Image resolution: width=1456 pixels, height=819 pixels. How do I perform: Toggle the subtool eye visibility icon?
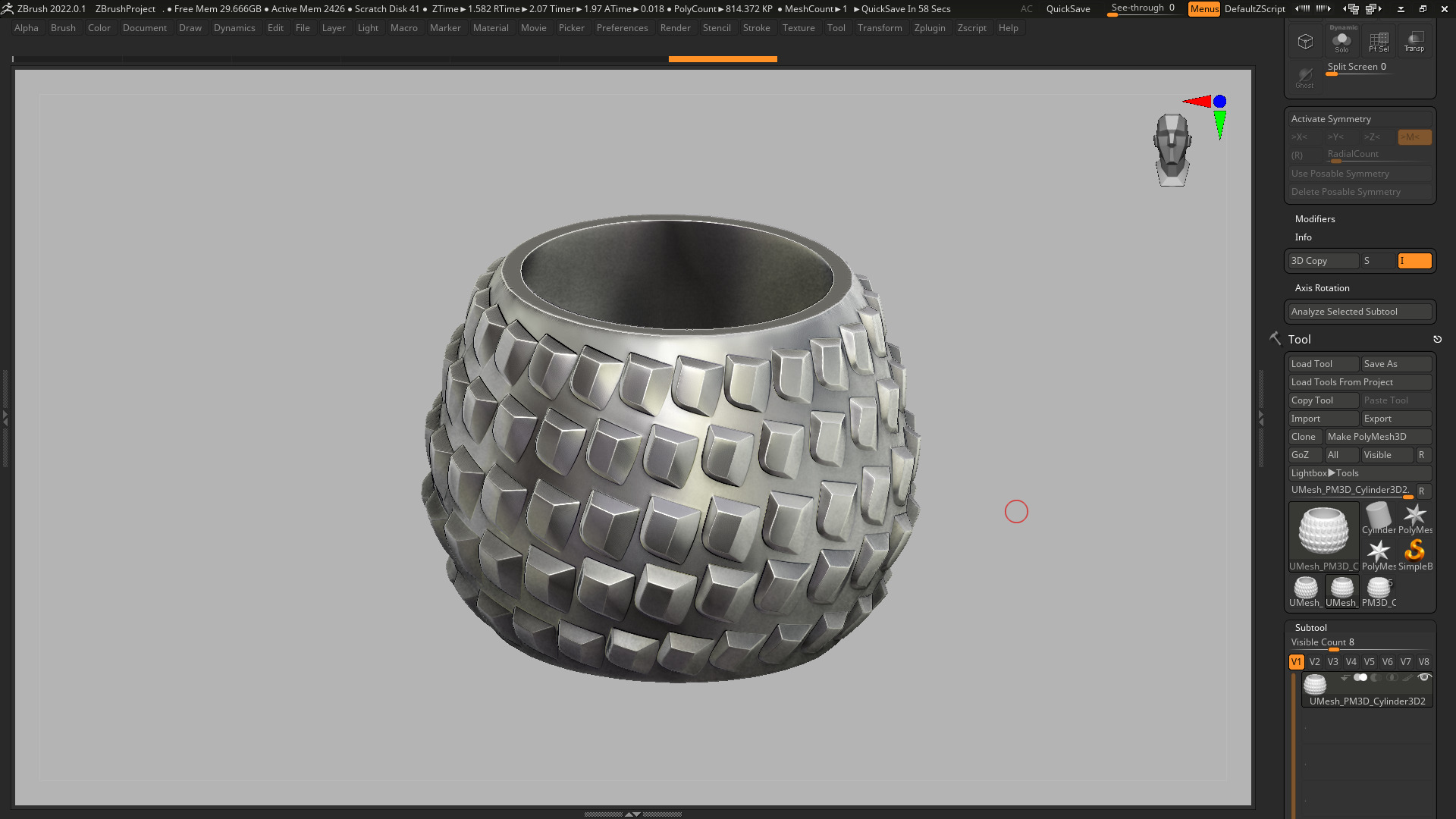pos(1424,677)
